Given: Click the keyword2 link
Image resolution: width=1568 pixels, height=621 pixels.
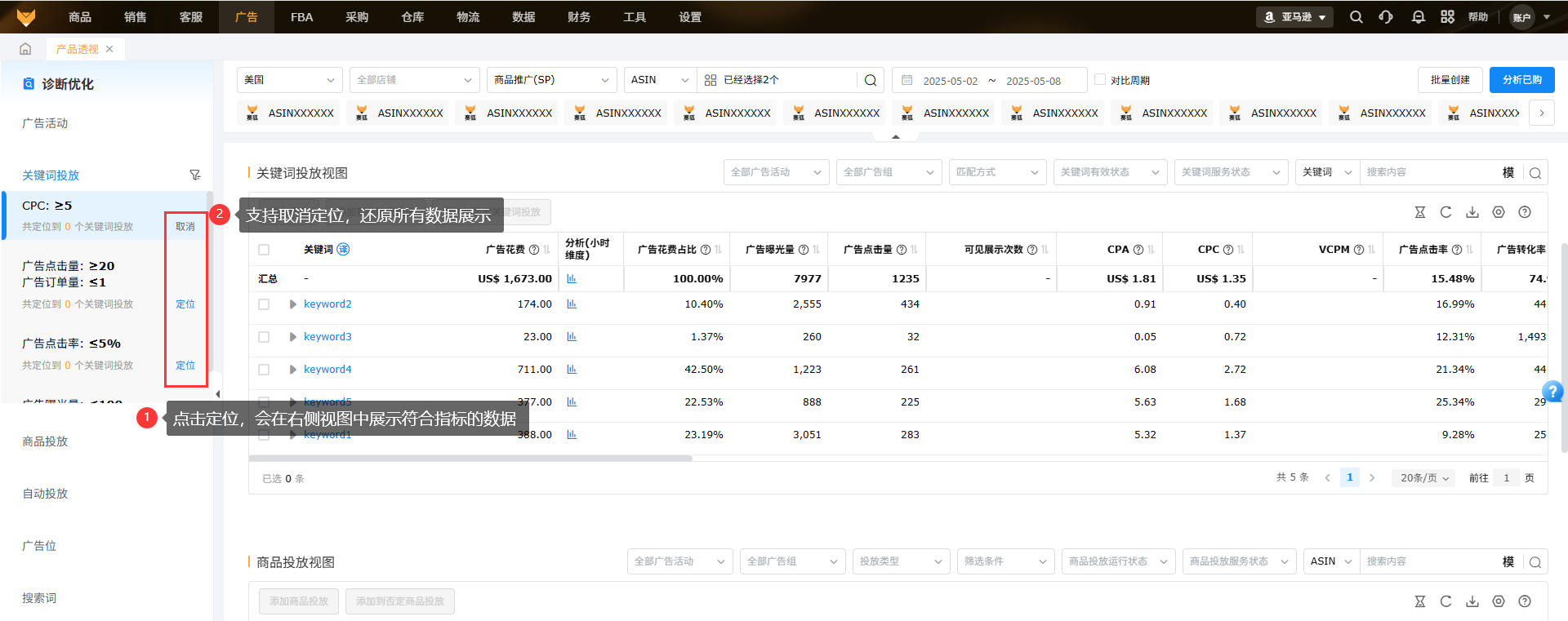Looking at the screenshot, I should 327,304.
